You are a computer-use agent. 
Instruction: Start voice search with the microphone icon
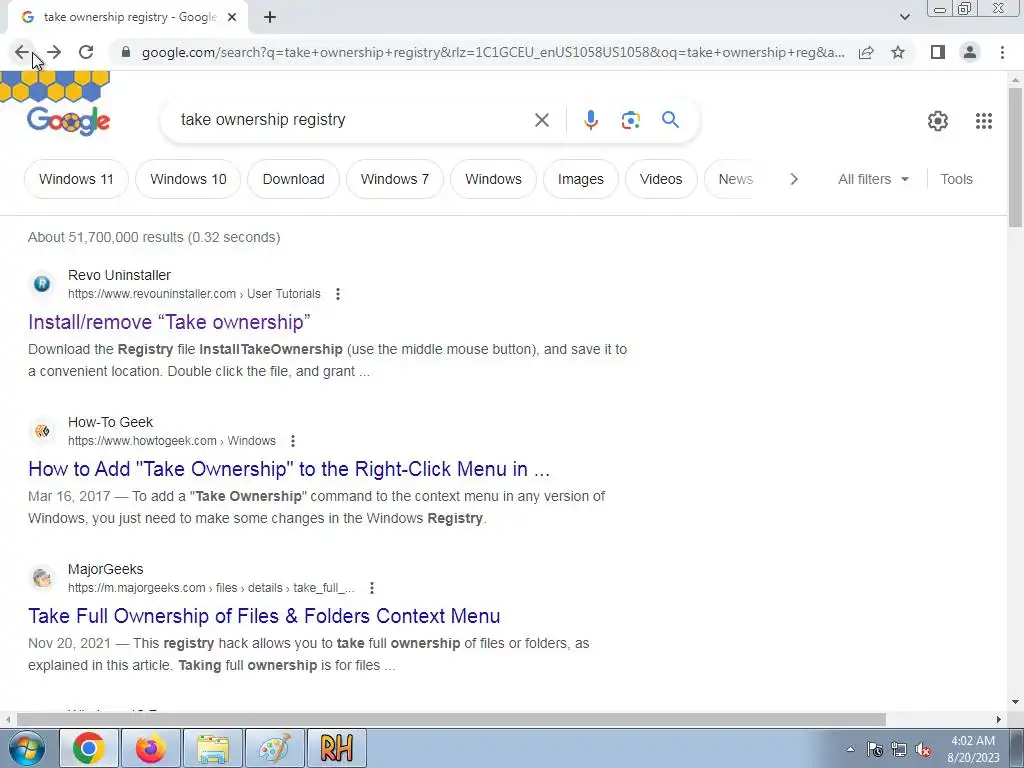point(591,120)
